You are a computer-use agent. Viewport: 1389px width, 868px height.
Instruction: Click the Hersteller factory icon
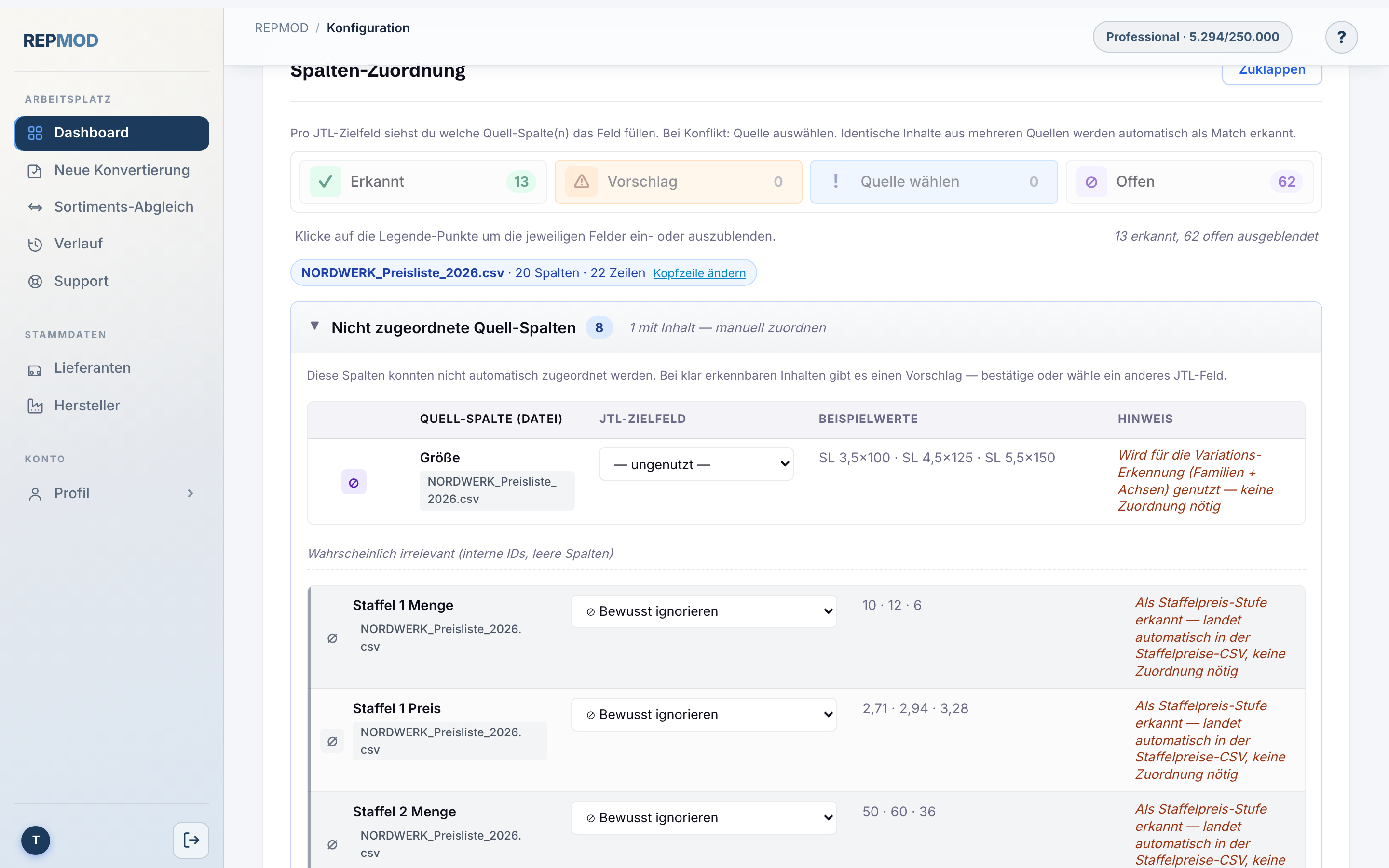coord(35,407)
